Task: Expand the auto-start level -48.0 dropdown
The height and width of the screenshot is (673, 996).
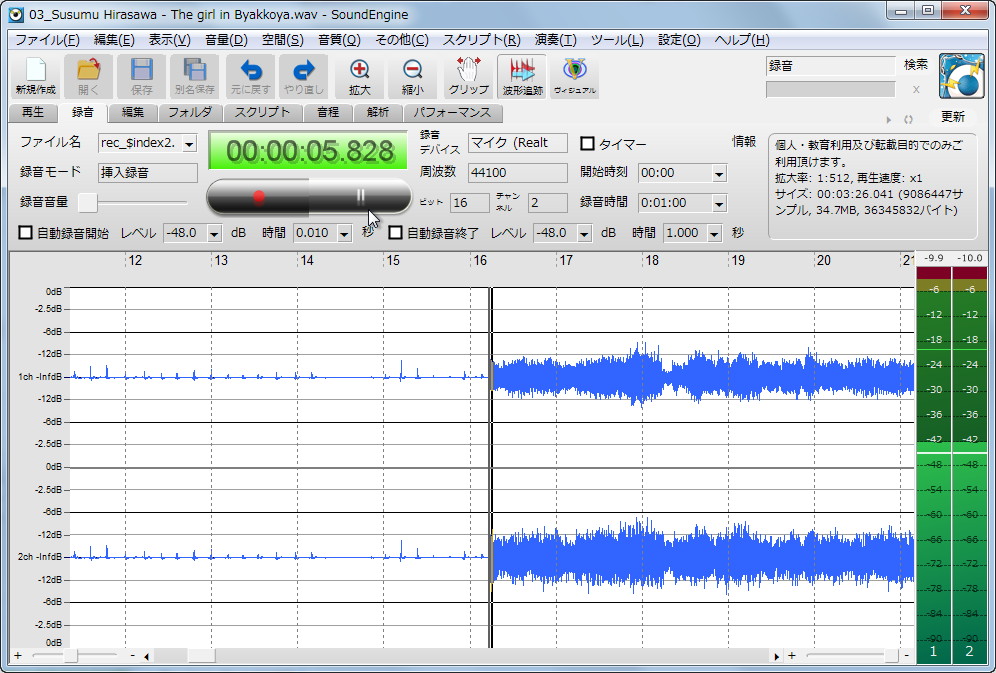Action: [x=214, y=234]
